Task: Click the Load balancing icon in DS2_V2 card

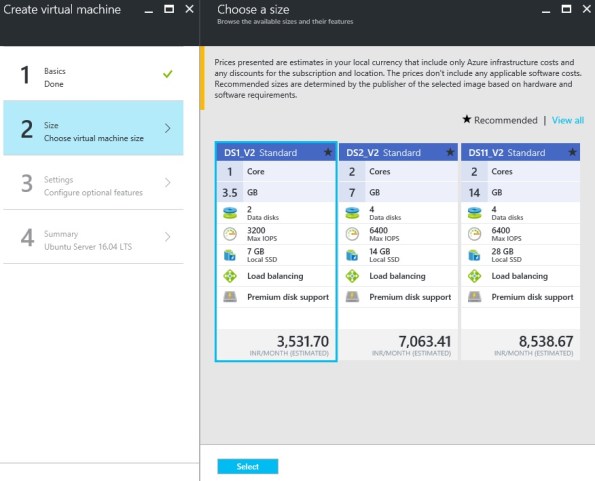Action: pos(352,276)
